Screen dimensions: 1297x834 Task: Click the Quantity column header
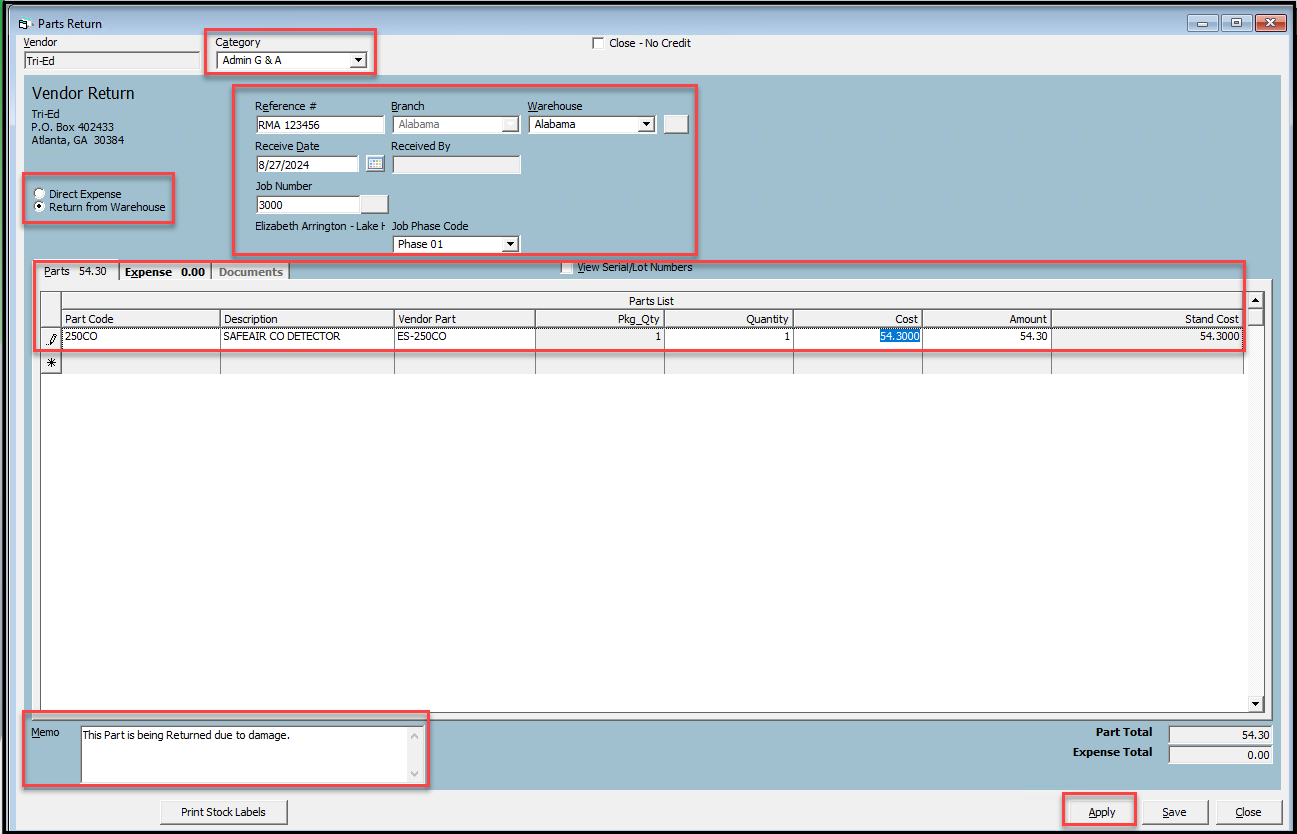pyautogui.click(x=729, y=318)
